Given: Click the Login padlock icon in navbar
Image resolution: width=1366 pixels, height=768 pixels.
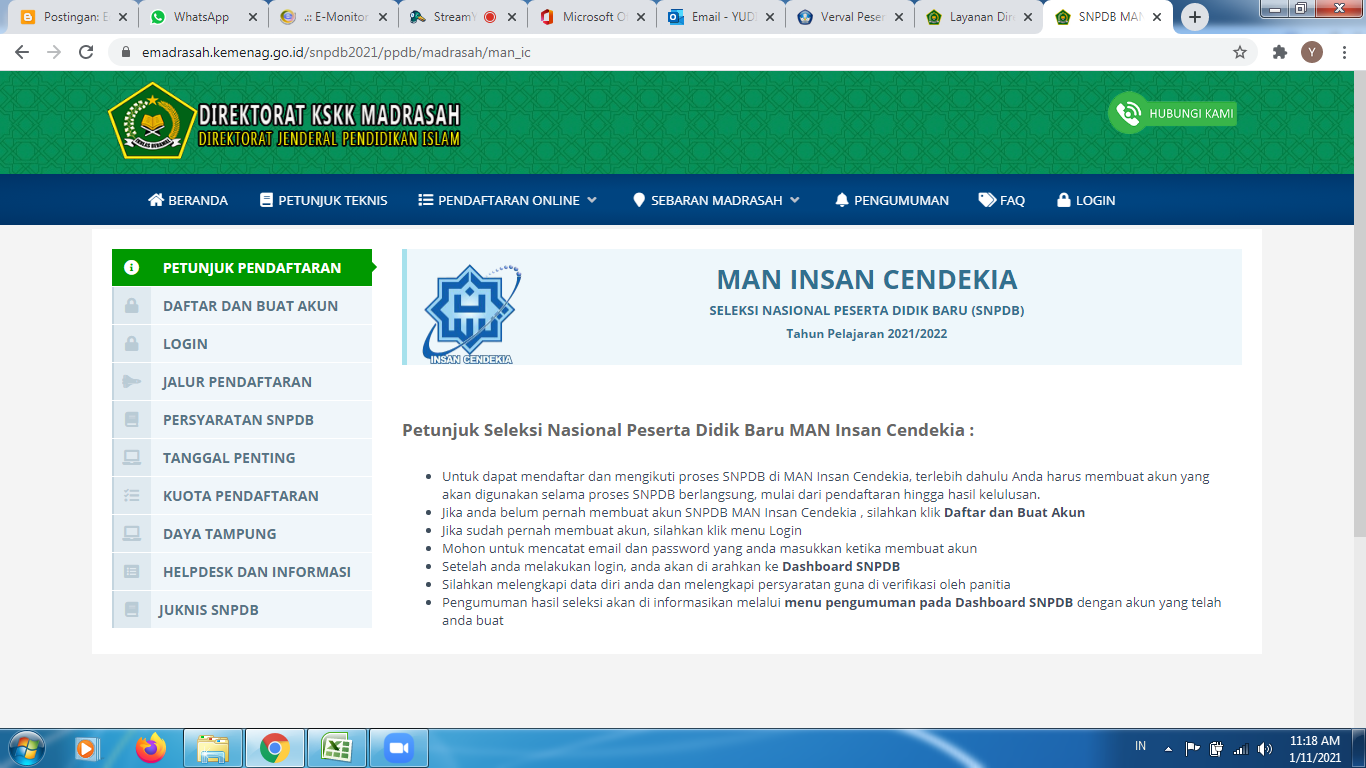Looking at the screenshot, I should (x=1064, y=200).
